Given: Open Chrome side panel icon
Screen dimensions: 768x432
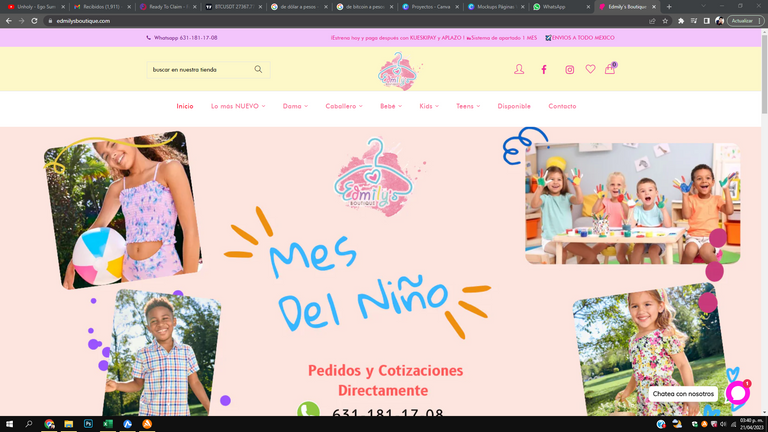Looking at the screenshot, I should [706, 21].
